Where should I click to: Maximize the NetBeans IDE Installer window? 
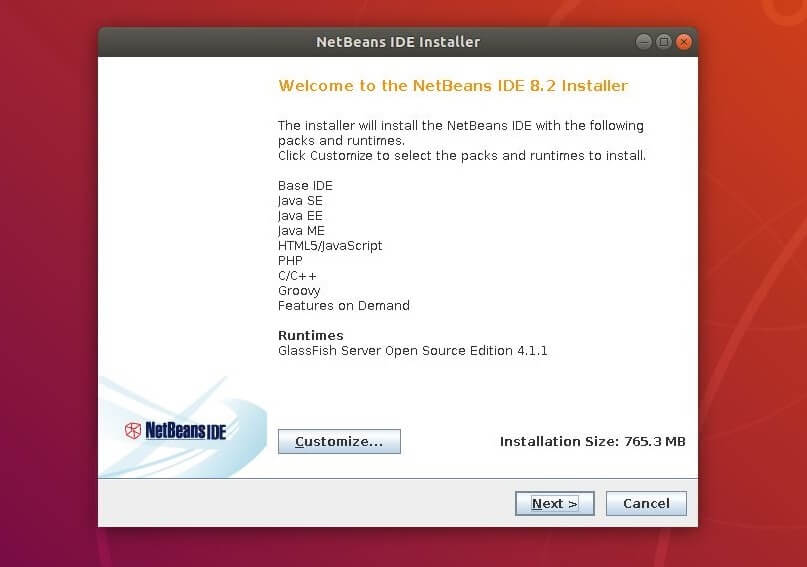663,42
